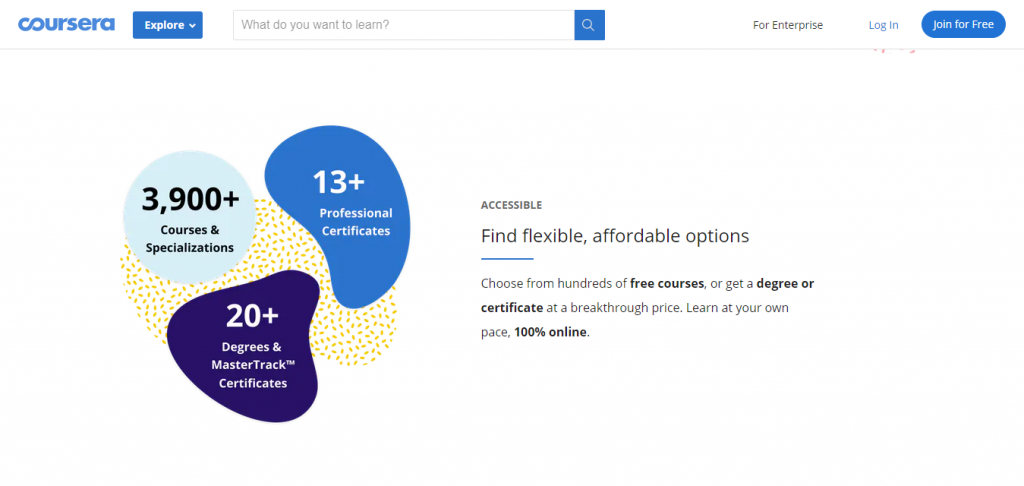The height and width of the screenshot is (486, 1024).
Task: Open the For Enterprise link
Action: [x=787, y=25]
